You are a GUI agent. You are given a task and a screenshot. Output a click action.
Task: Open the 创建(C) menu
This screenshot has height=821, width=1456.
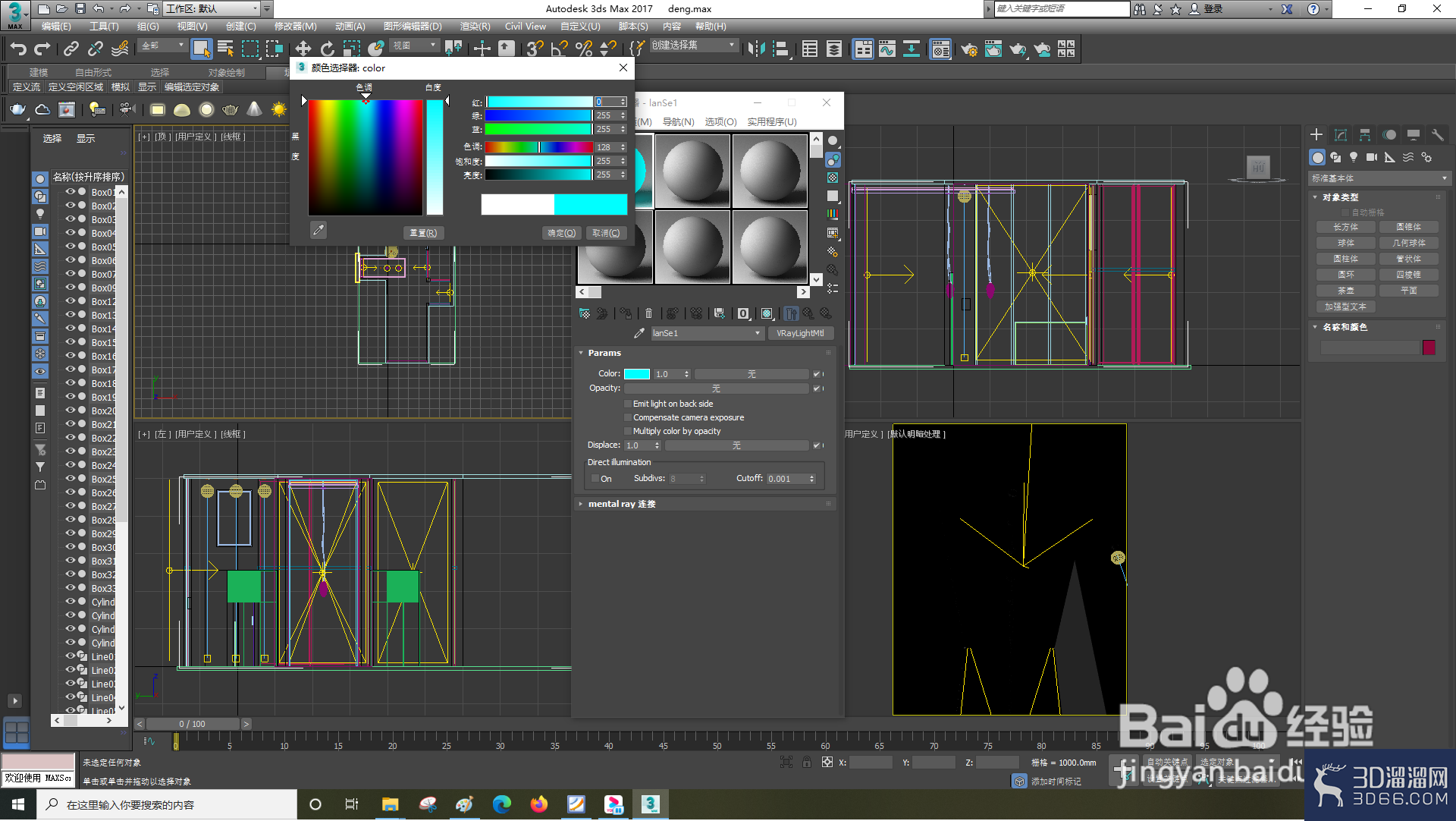(x=241, y=27)
